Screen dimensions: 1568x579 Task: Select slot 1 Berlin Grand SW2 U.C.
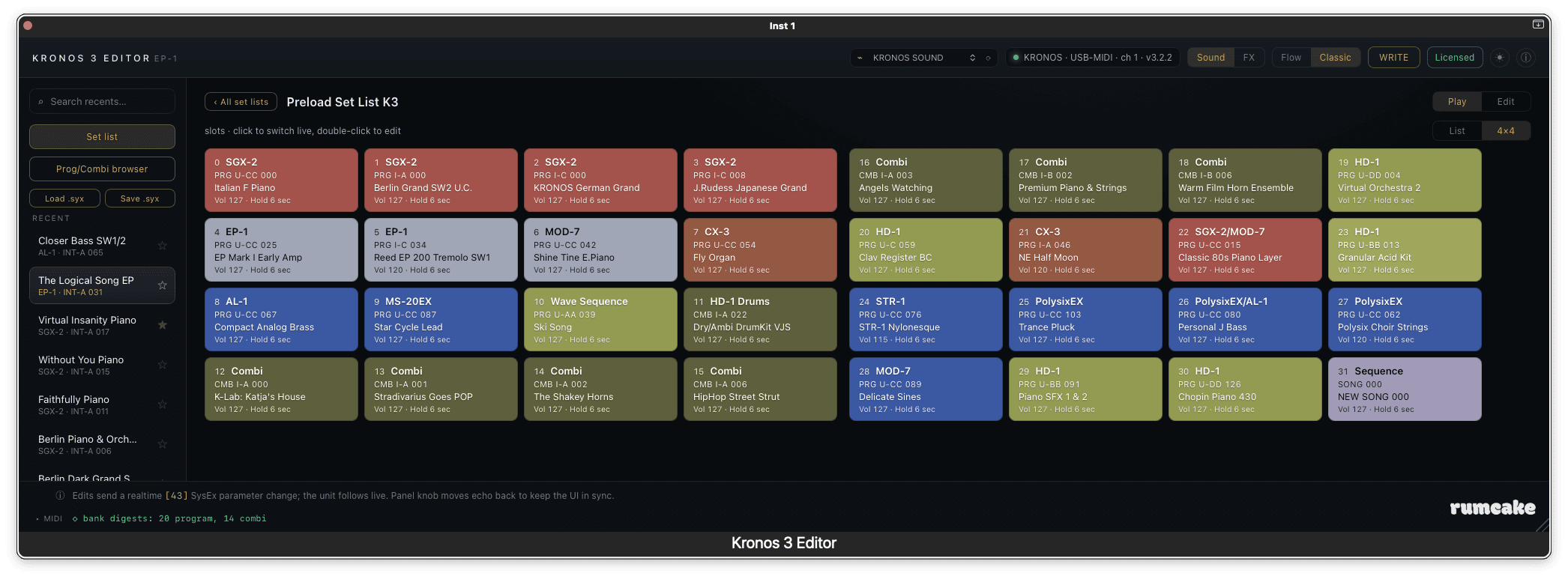(x=441, y=181)
